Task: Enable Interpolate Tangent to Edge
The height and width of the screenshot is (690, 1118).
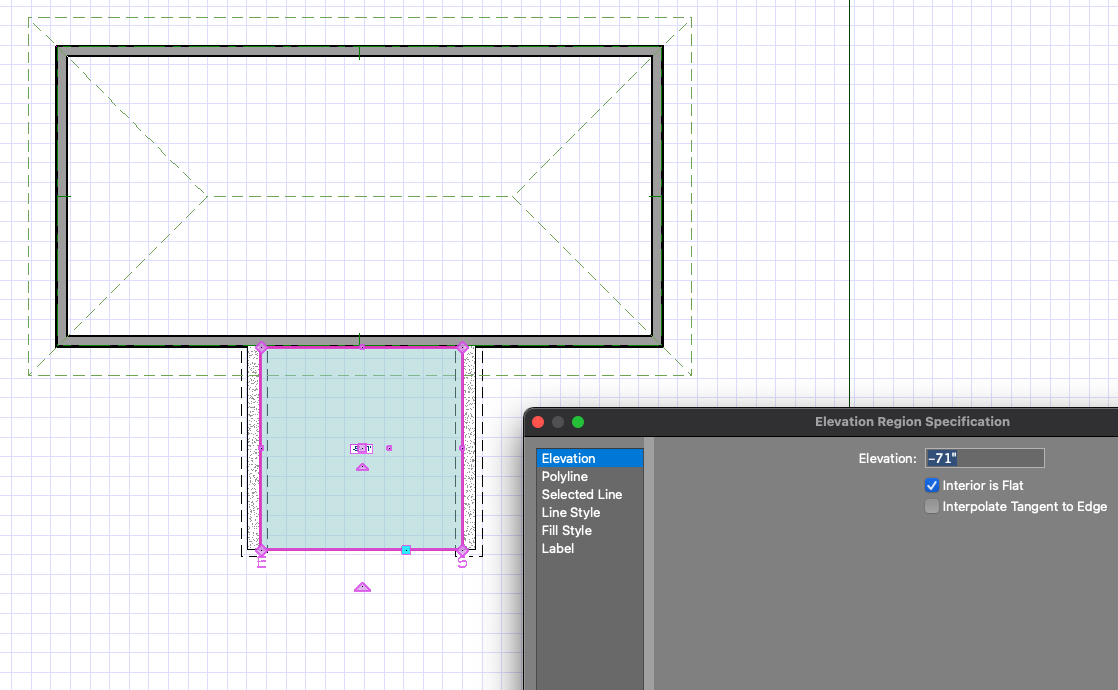Action: point(932,507)
